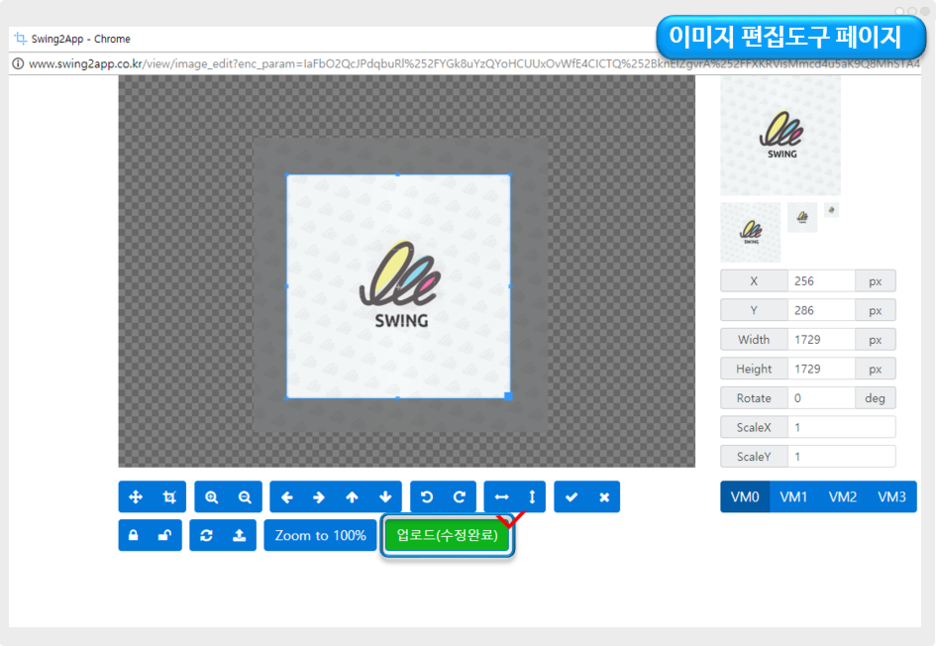The width and height of the screenshot is (936, 646).
Task: Unlock the crop box
Action: [x=165, y=535]
